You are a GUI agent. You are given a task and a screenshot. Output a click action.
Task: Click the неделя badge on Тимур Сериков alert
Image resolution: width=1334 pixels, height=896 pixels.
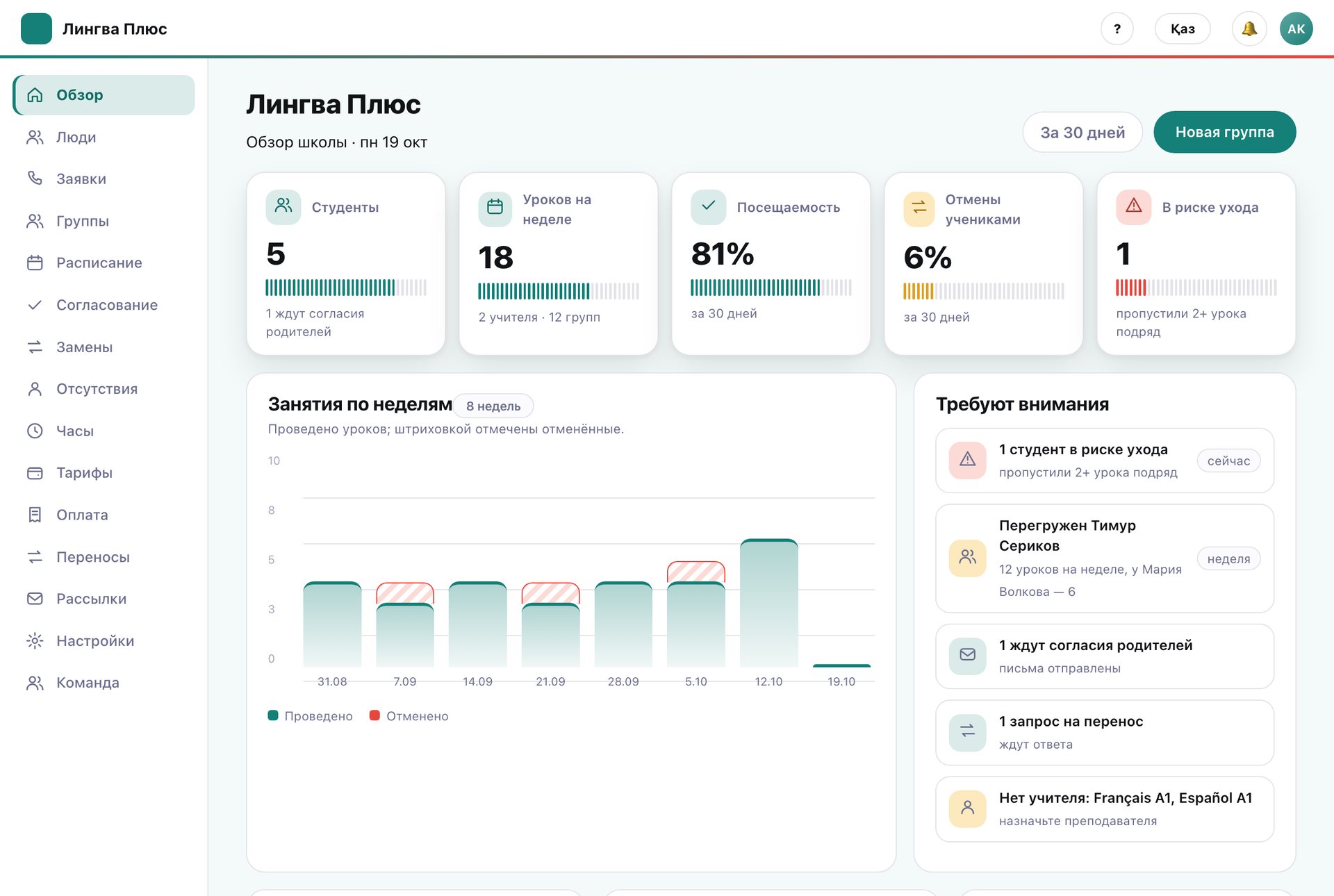click(1228, 558)
